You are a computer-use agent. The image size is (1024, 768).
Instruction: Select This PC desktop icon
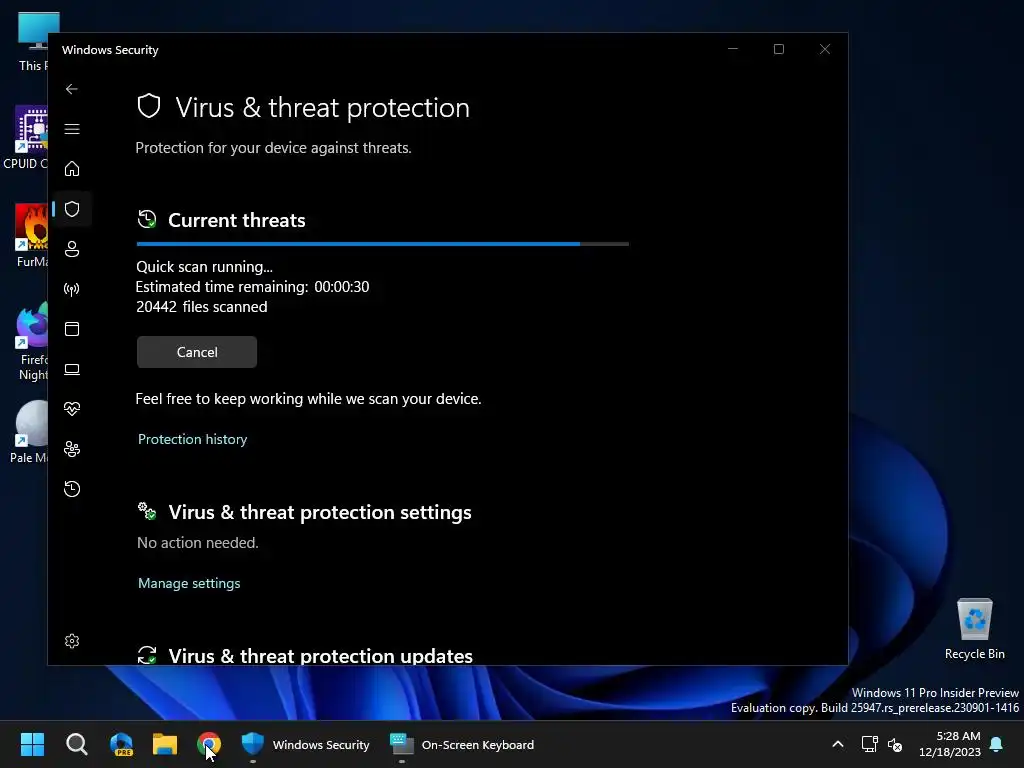click(x=34, y=42)
